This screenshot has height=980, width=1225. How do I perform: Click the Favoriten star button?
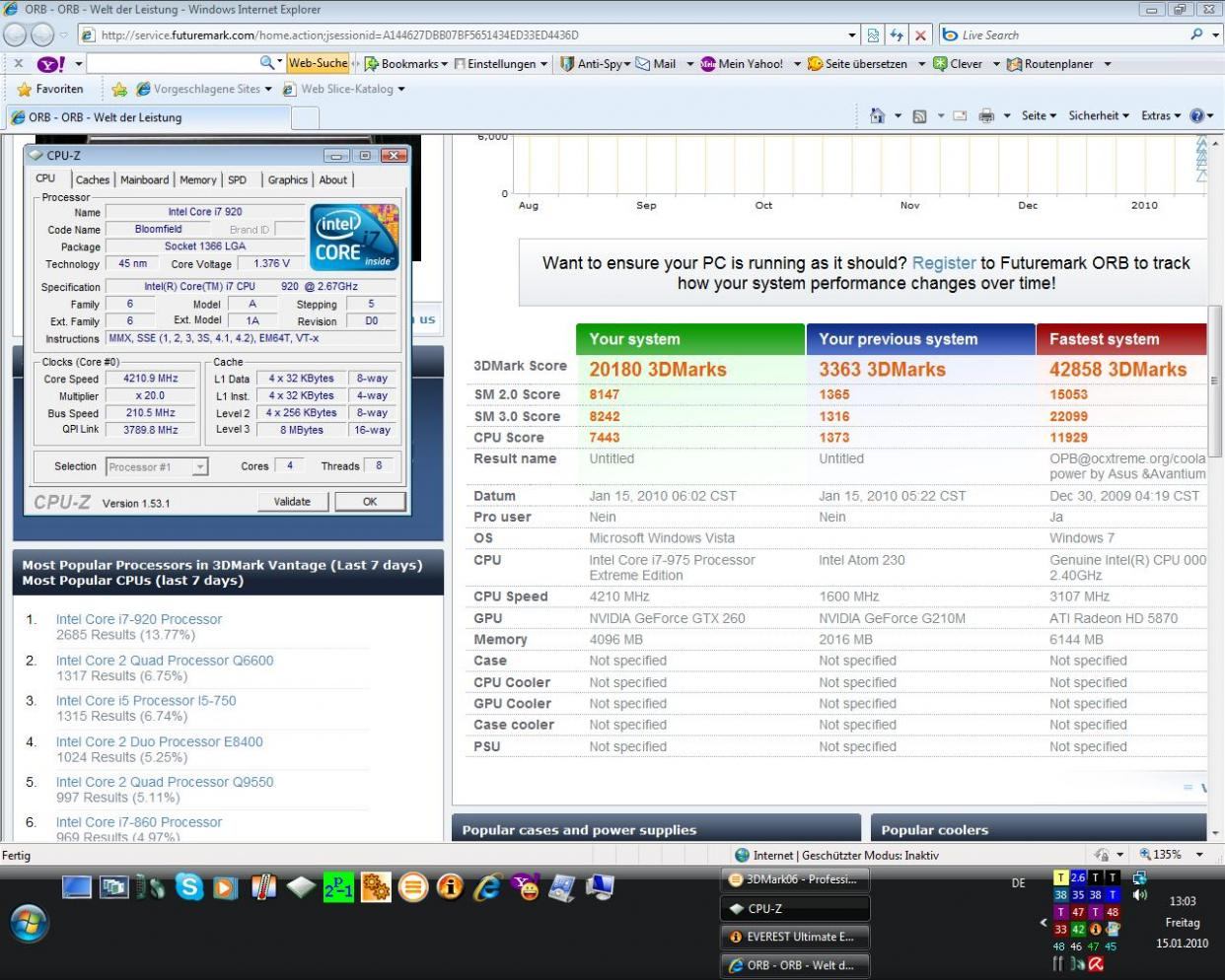51,89
